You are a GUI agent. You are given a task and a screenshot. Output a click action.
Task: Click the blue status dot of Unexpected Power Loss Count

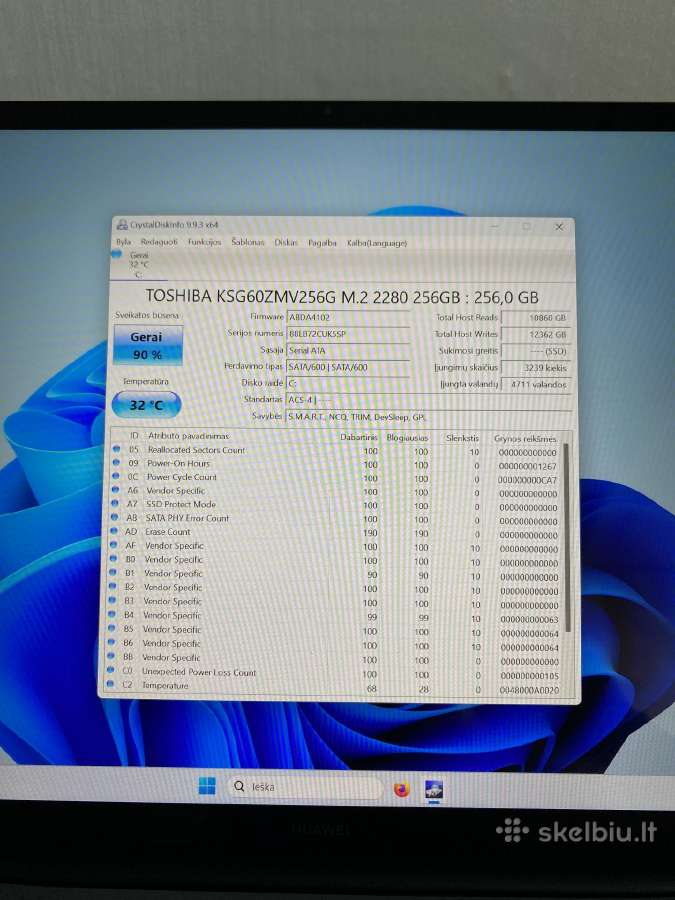[111, 670]
